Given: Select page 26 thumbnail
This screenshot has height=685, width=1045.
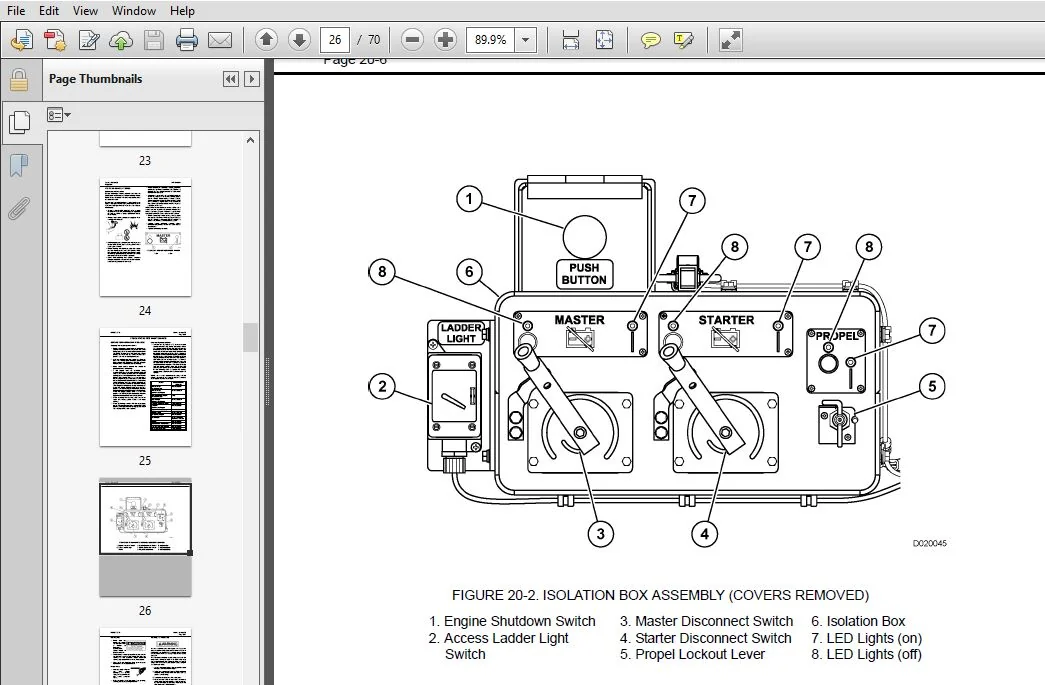Looking at the screenshot, I should click(x=145, y=537).
